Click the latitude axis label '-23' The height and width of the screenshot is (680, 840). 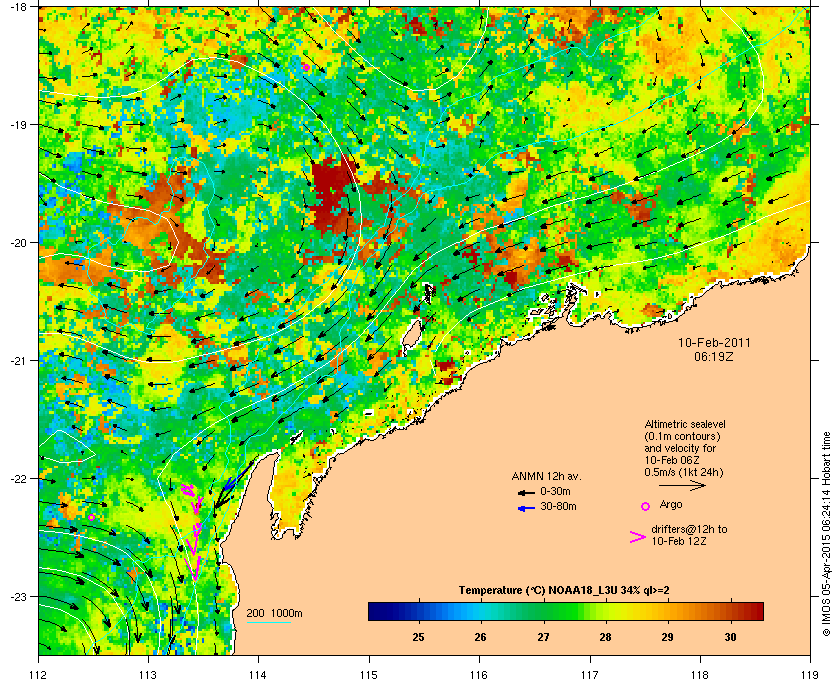coord(18,596)
